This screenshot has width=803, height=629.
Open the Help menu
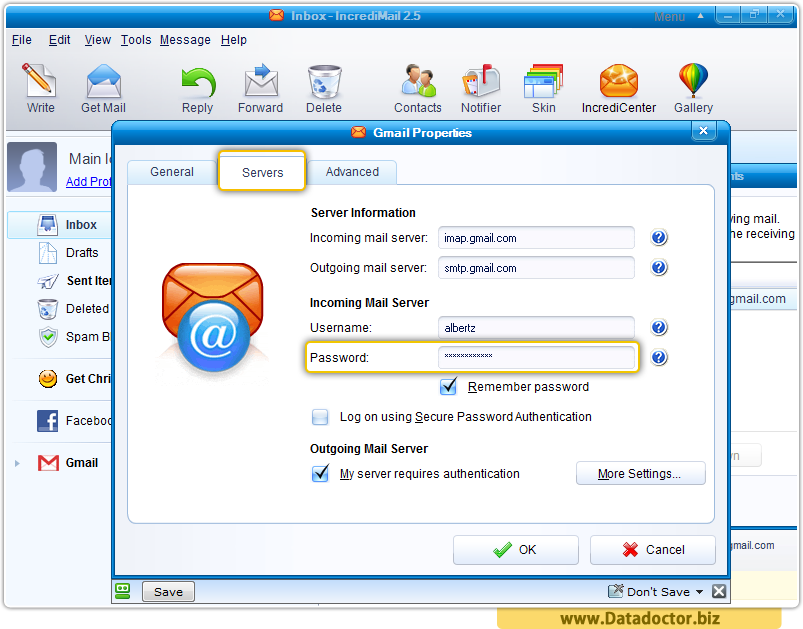234,40
